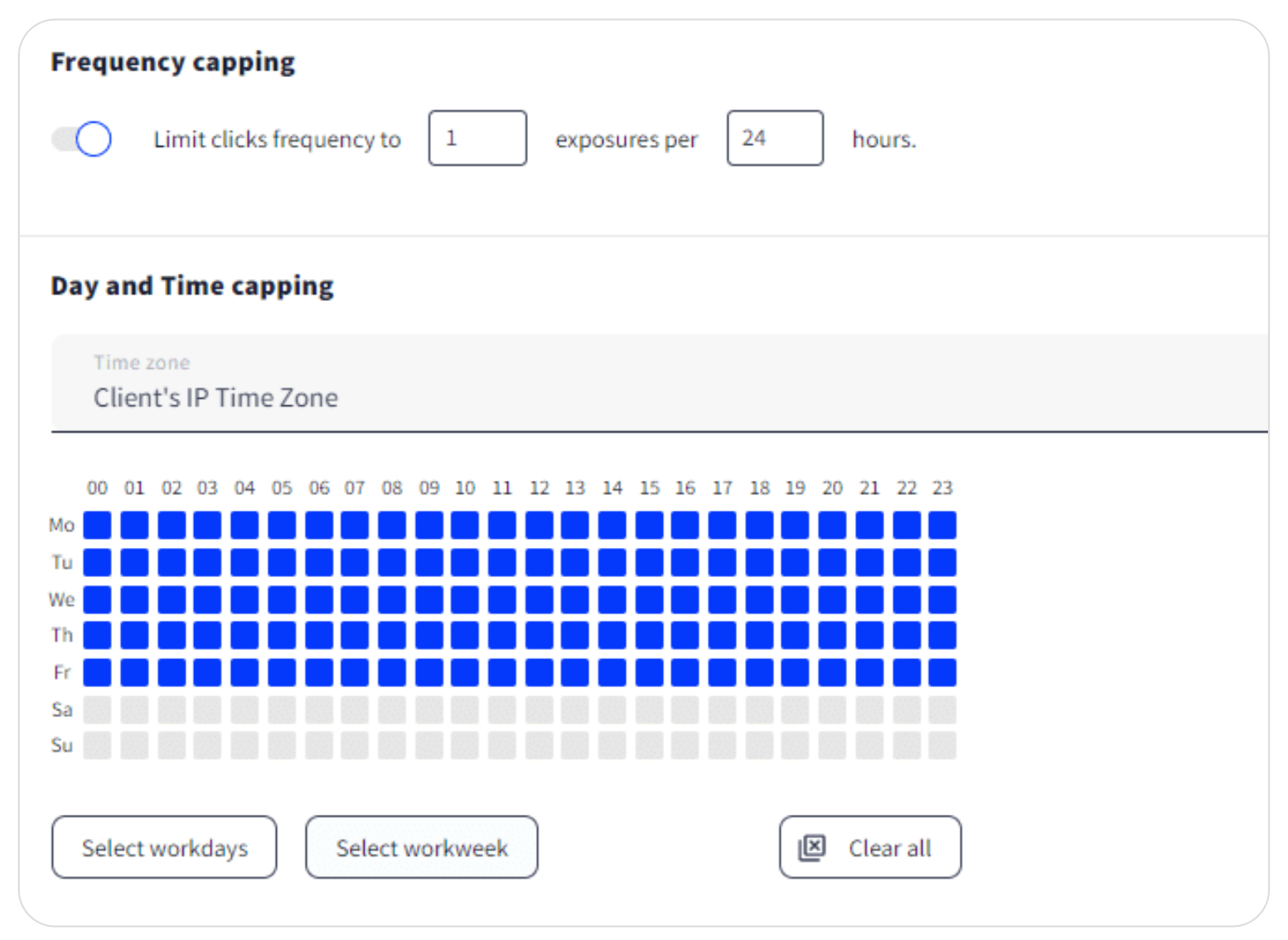This screenshot has width=1288, height=940.
Task: Enable Saturday 10 hour cell
Action: point(465,710)
